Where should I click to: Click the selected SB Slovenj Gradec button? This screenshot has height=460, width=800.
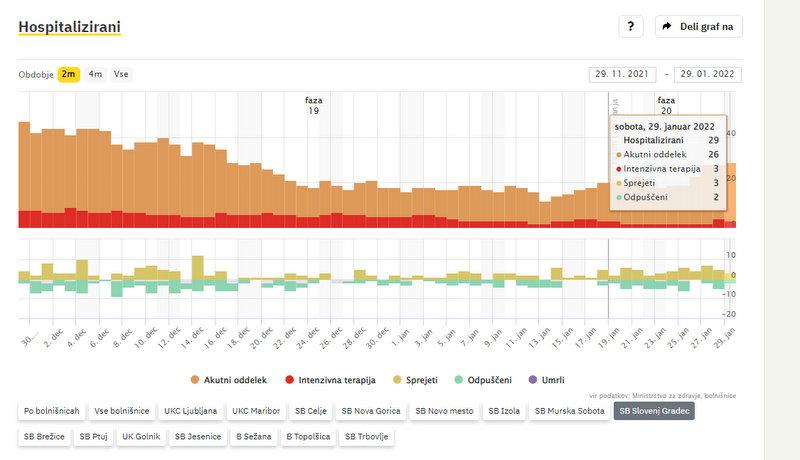click(654, 411)
